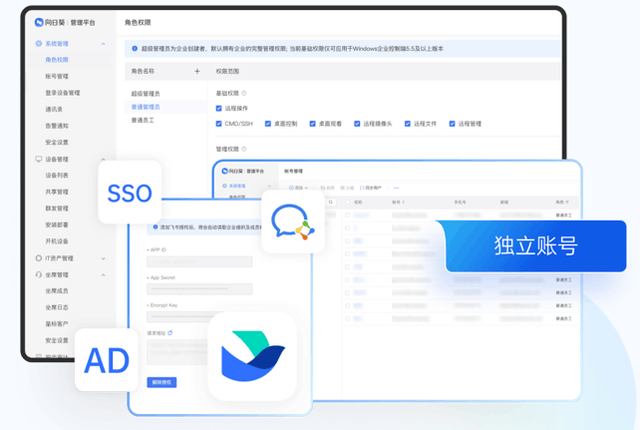This screenshot has width=640, height=430.
Task: Uncheck the 远程操作 checkbox
Action: 219,109
